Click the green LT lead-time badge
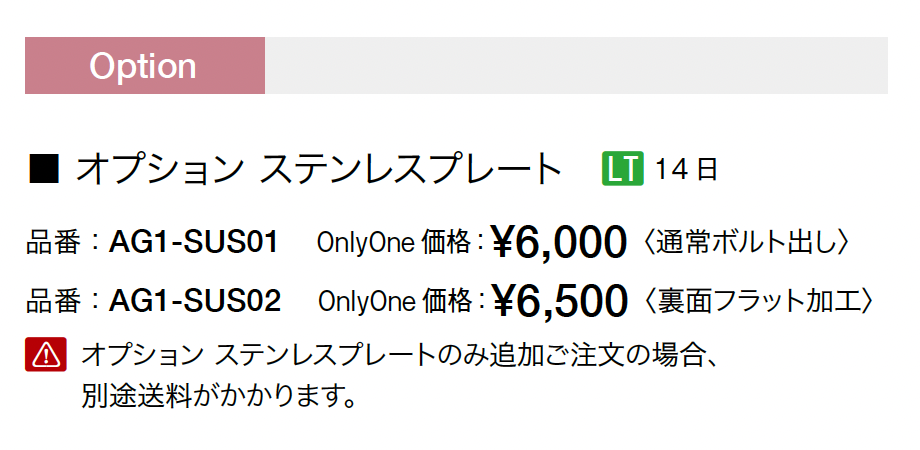 623,168
